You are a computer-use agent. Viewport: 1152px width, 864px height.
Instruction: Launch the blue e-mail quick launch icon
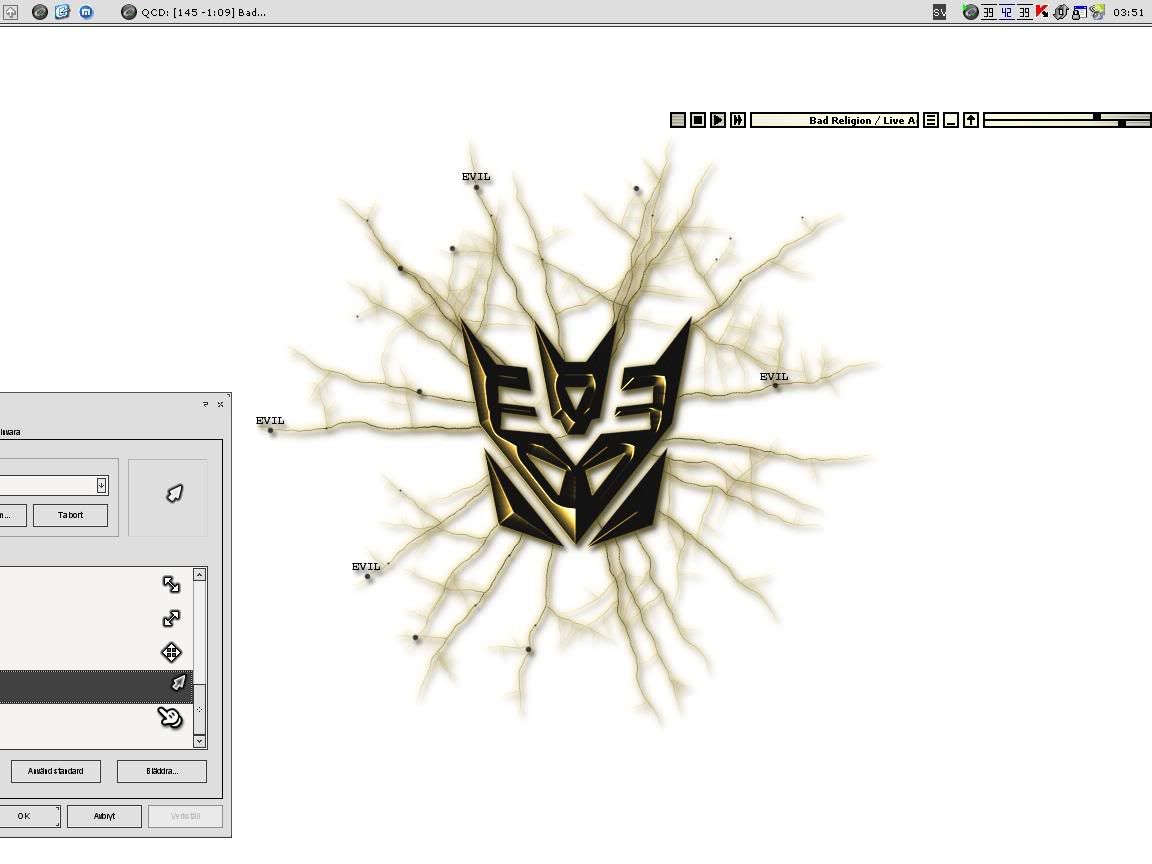pos(62,12)
